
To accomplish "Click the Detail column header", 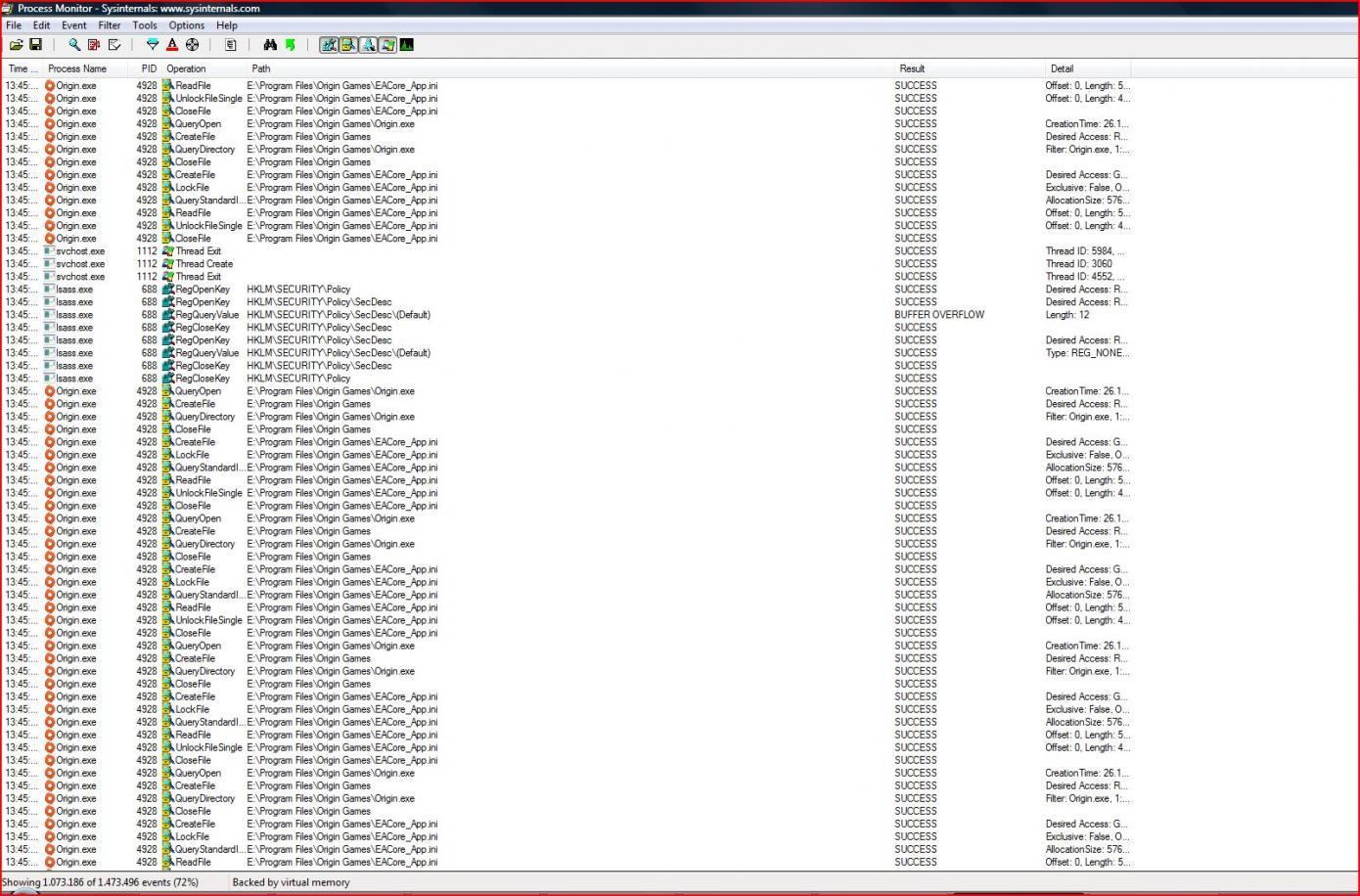I will 1087,68.
